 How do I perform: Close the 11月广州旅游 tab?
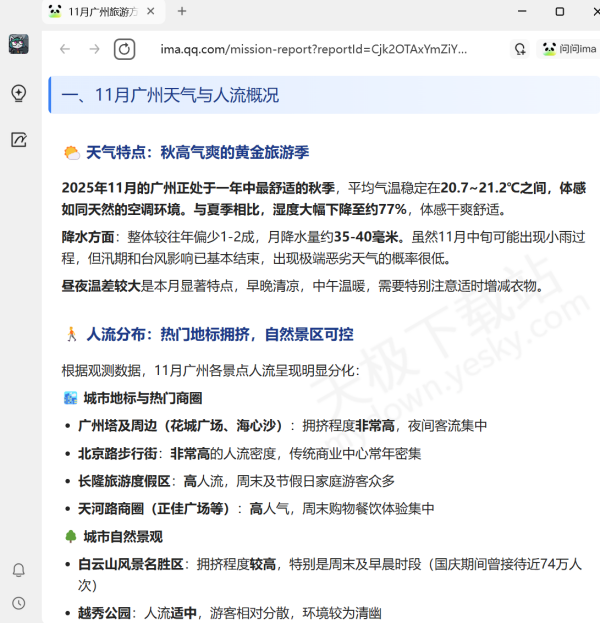(150, 11)
